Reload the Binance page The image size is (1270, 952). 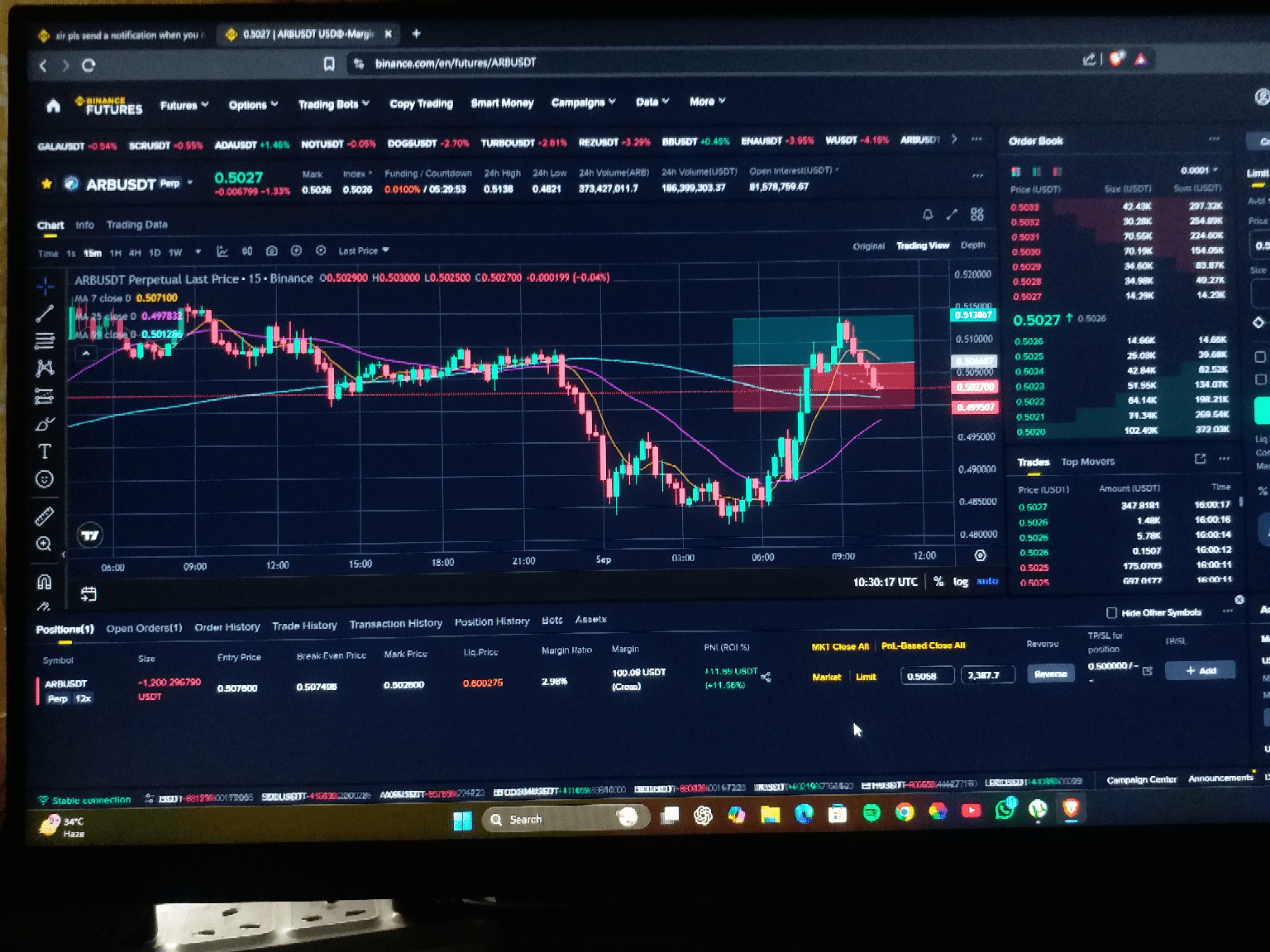88,65
